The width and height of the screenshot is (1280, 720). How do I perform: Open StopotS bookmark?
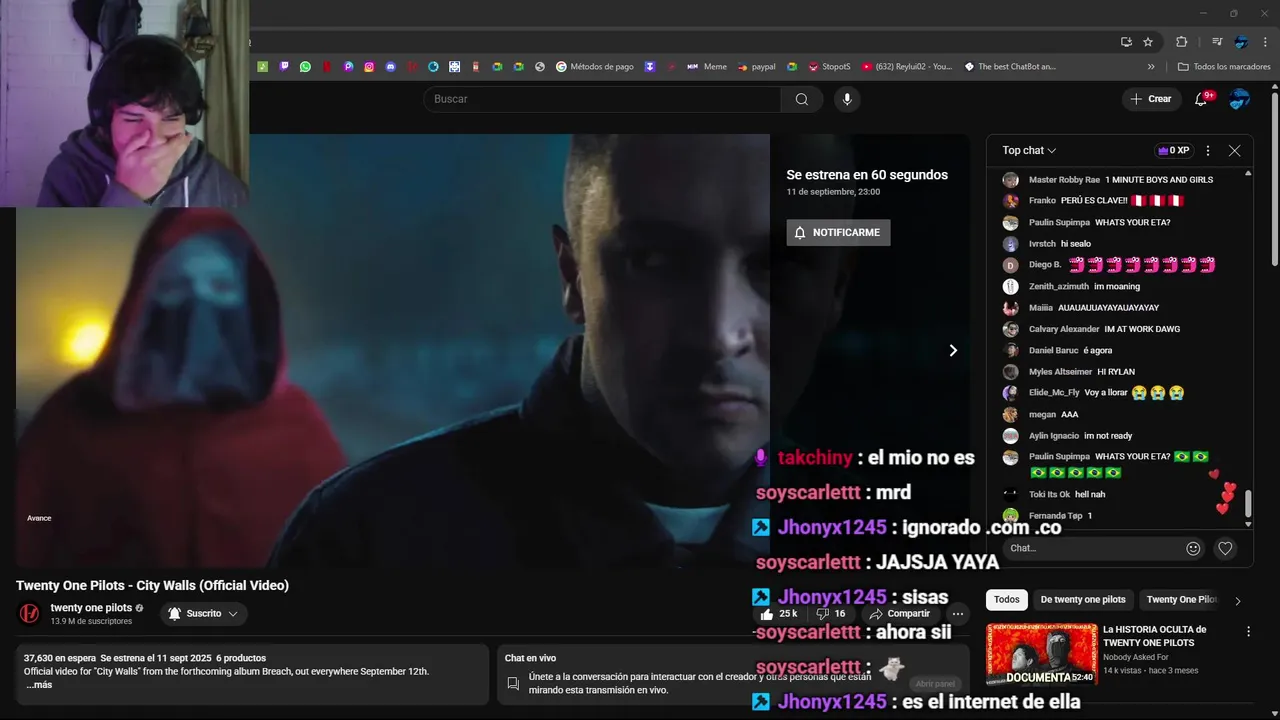pyautogui.click(x=829, y=67)
